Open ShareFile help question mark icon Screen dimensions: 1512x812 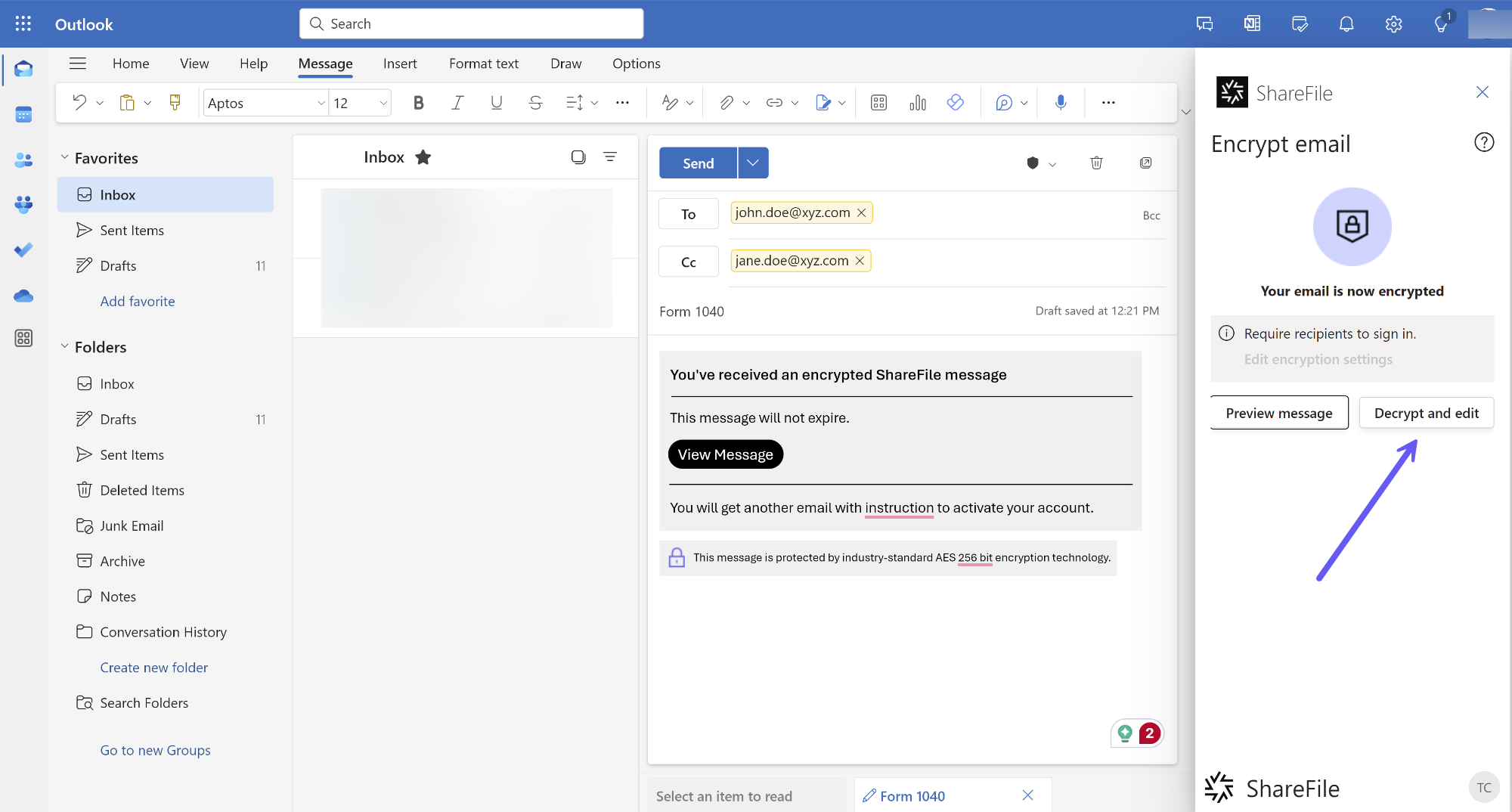pos(1484,142)
